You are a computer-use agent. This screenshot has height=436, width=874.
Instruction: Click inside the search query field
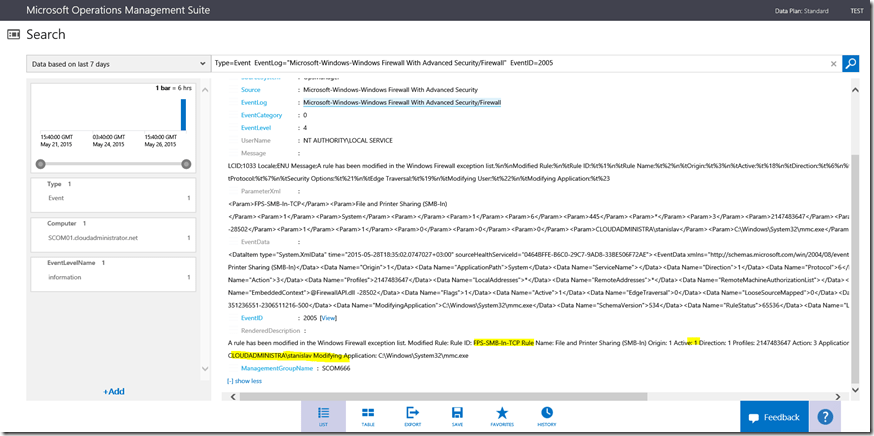[520, 64]
